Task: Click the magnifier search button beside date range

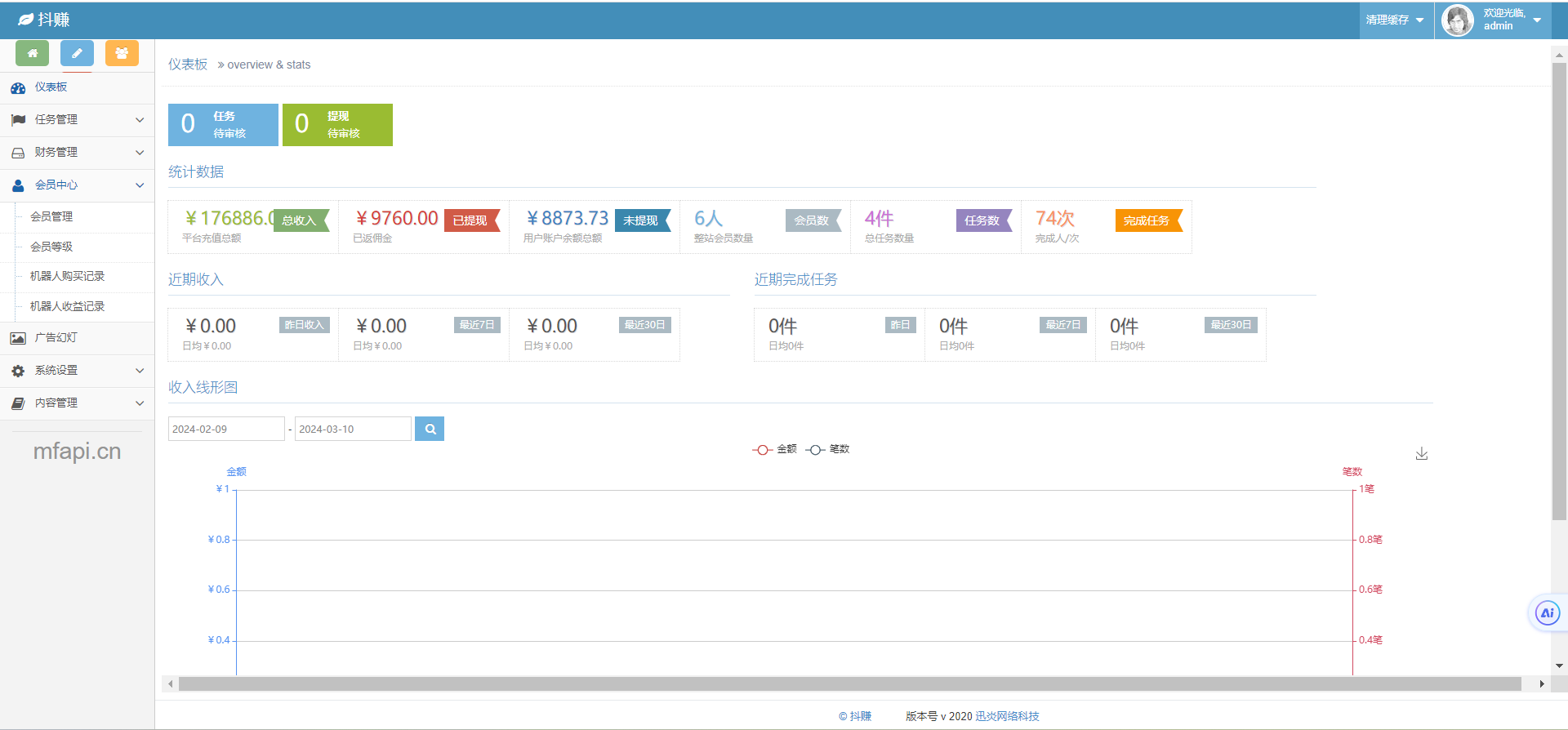Action: point(430,429)
